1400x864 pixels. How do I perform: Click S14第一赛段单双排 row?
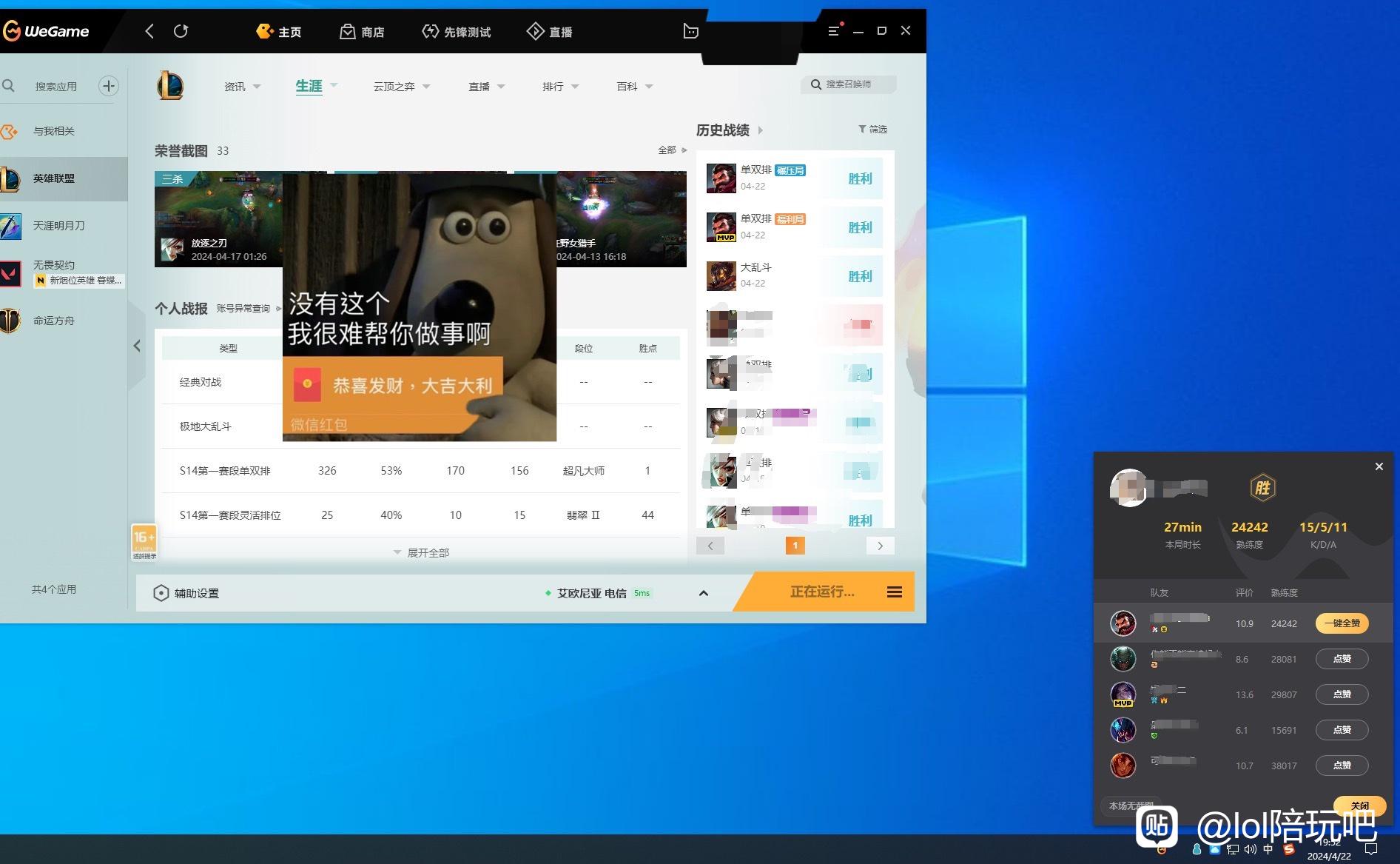coord(420,471)
